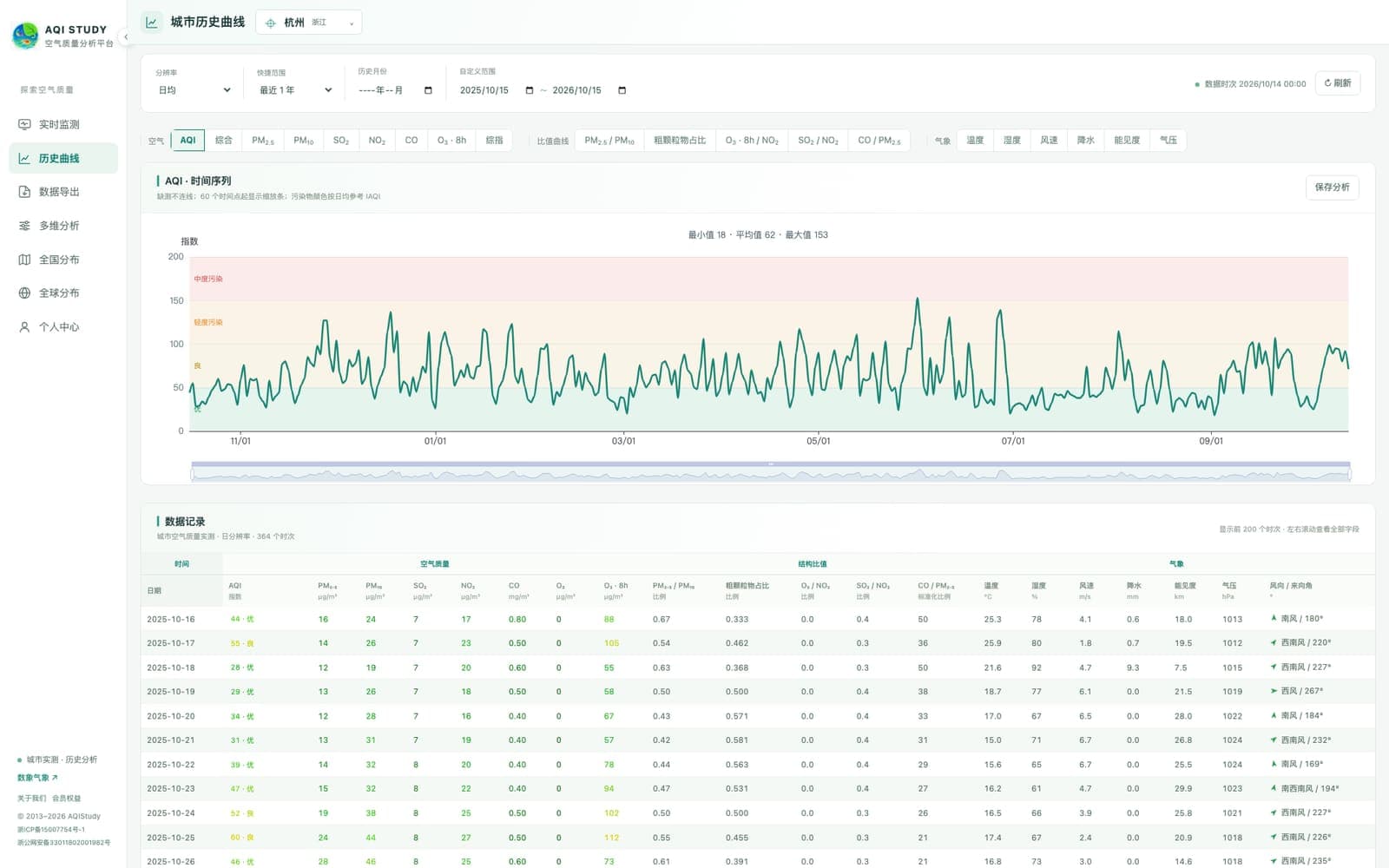Open the 全国分布 map page
Screen dimensions: 1389x868
click(63, 260)
